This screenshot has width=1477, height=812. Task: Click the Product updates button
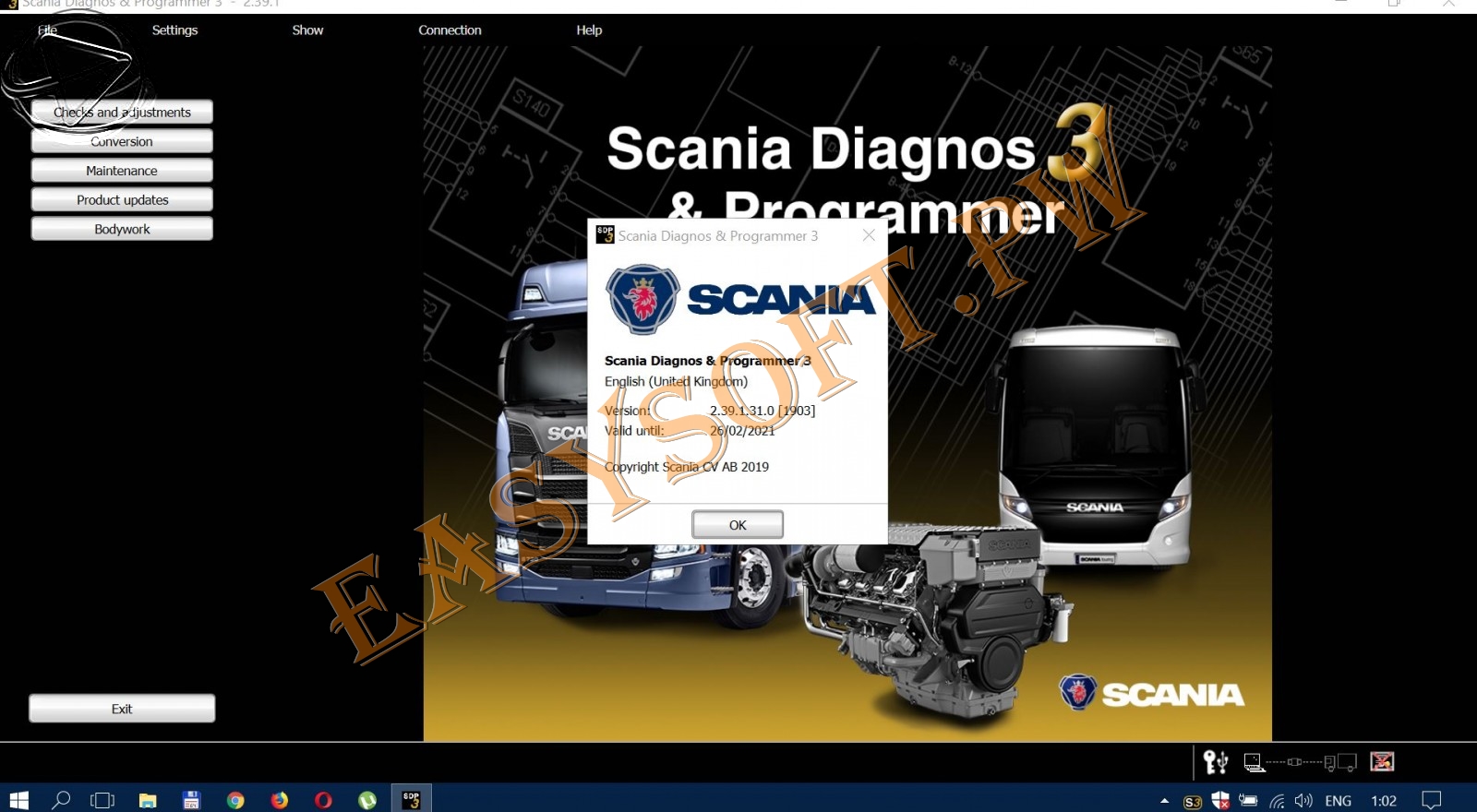(x=122, y=200)
